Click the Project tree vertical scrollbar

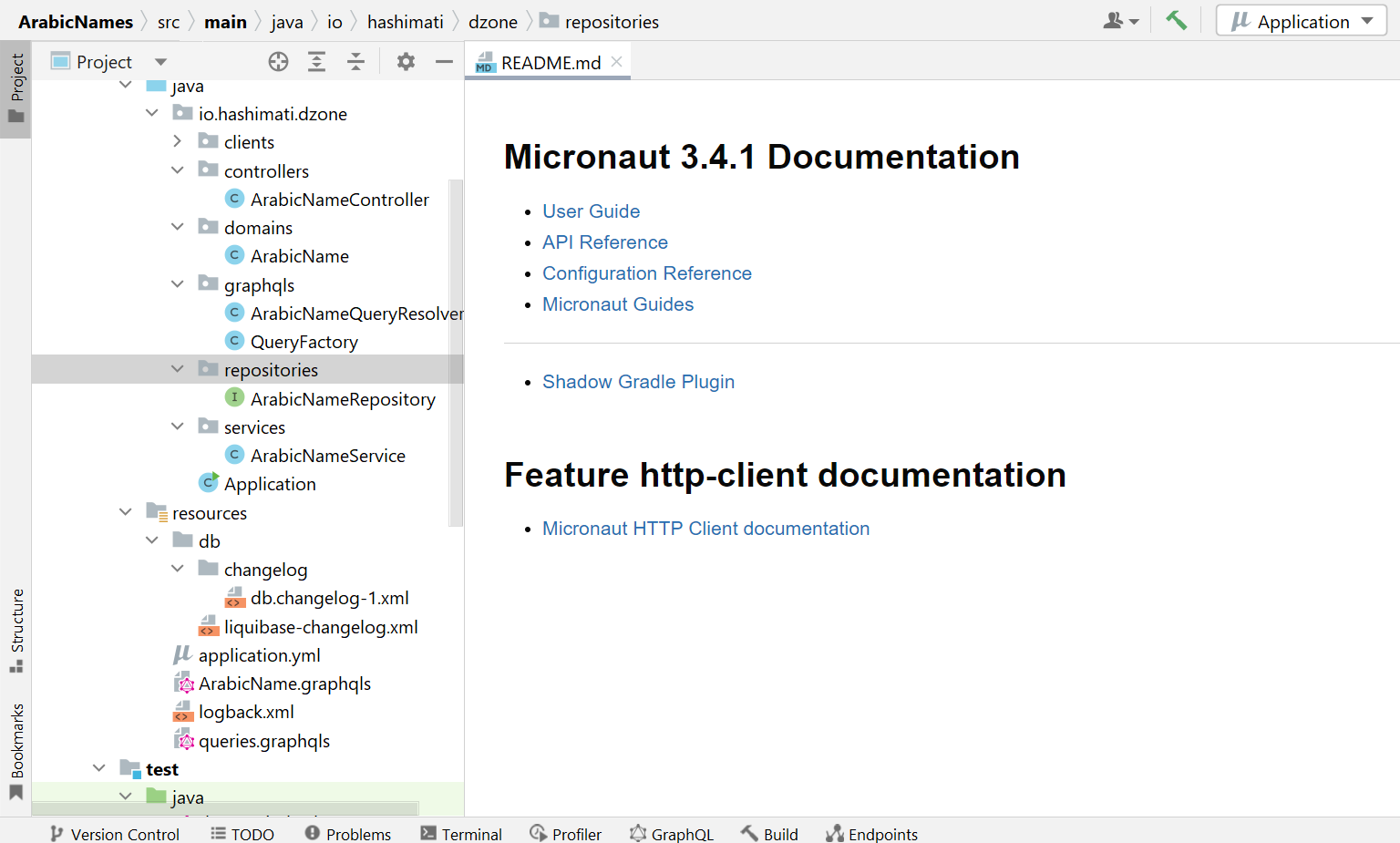pos(456,353)
